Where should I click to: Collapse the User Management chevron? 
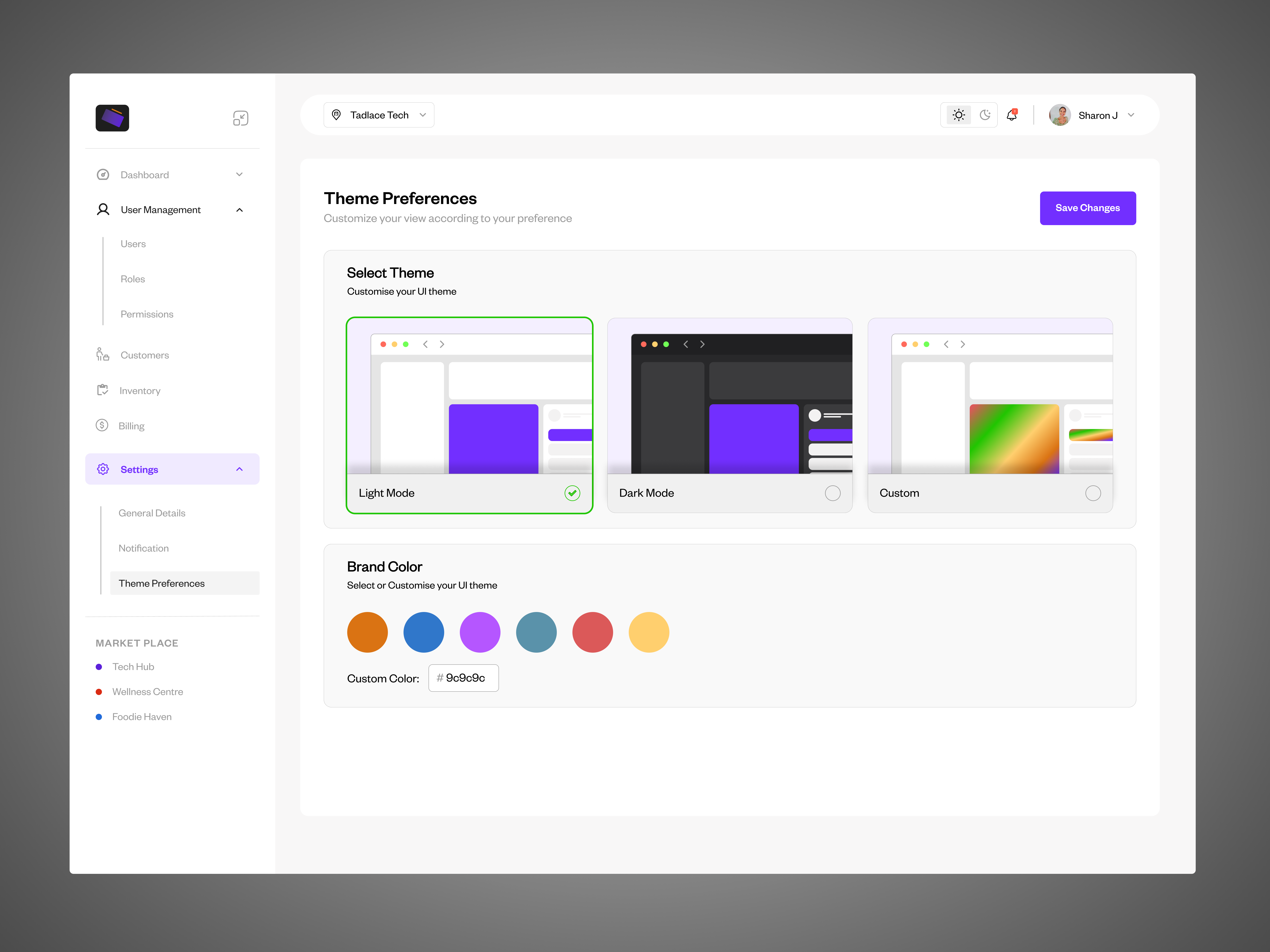pyautogui.click(x=239, y=210)
